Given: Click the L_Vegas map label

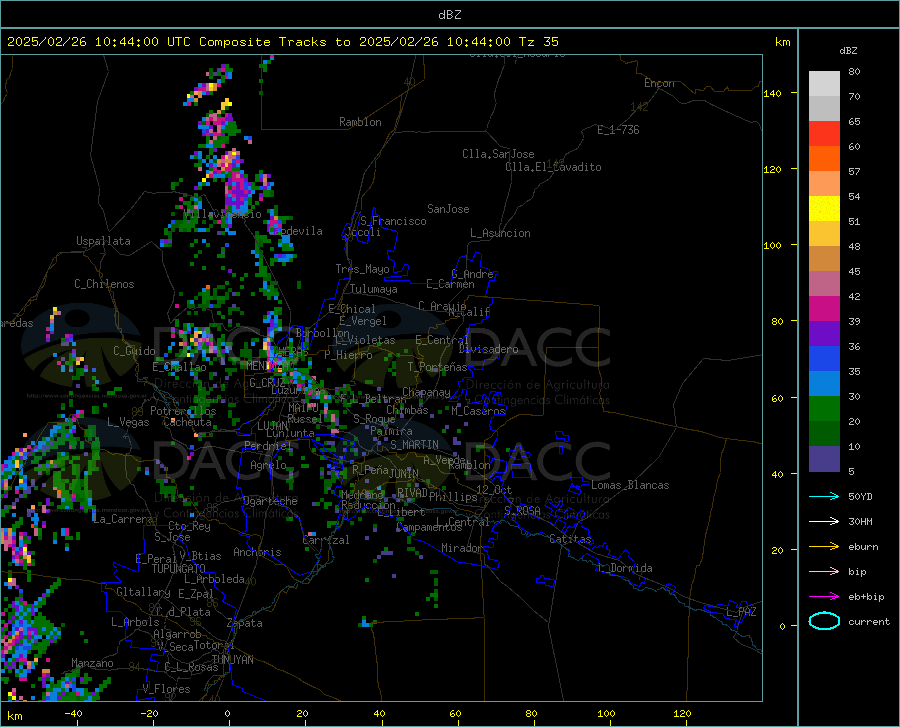Looking at the screenshot, I should 129,422.
